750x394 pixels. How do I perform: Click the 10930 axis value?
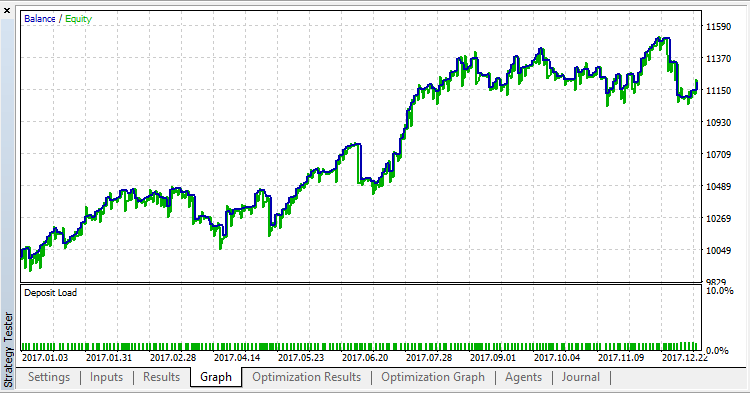(x=718, y=122)
